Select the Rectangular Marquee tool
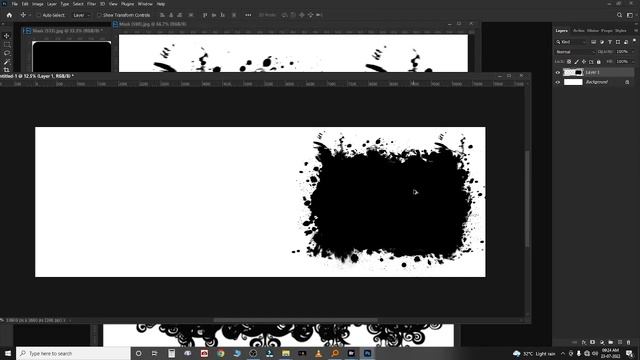640x360 pixels. coord(7,45)
